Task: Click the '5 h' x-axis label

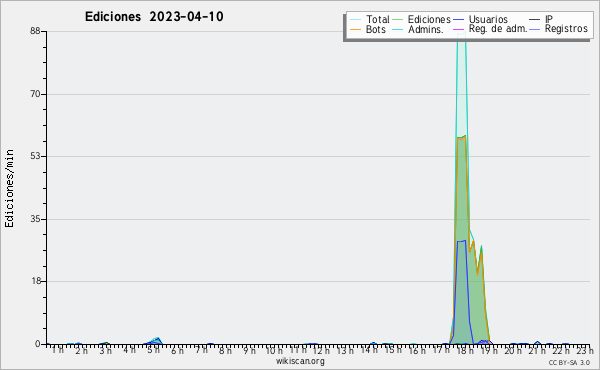Action: point(153,350)
